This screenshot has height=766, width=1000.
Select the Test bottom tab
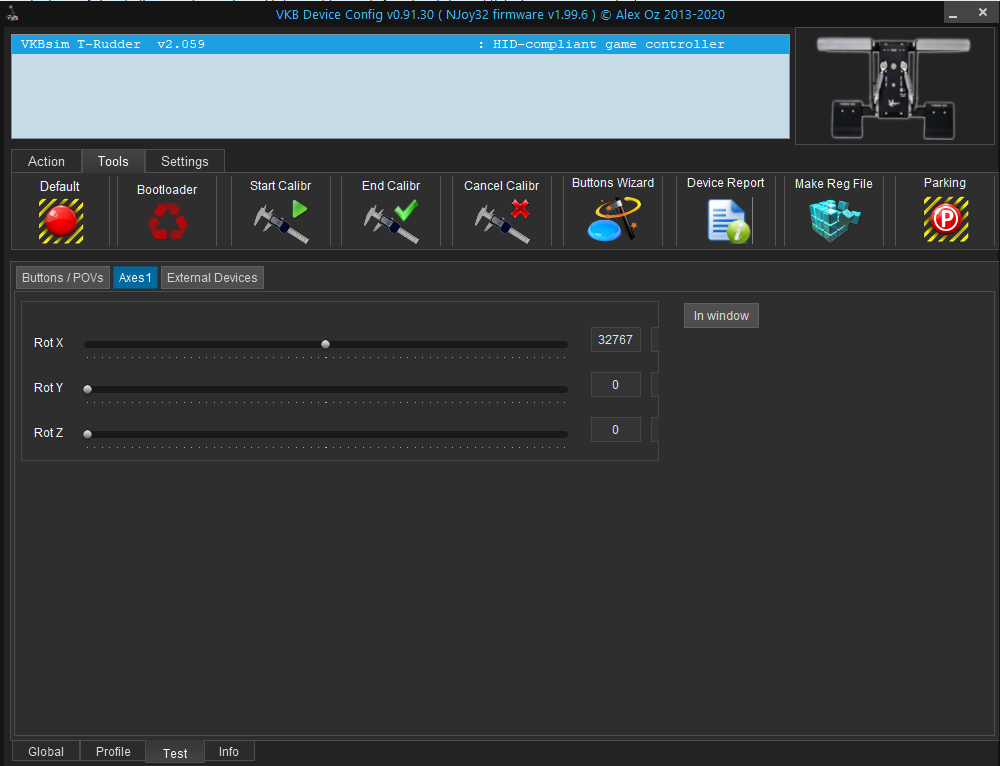pyautogui.click(x=175, y=753)
